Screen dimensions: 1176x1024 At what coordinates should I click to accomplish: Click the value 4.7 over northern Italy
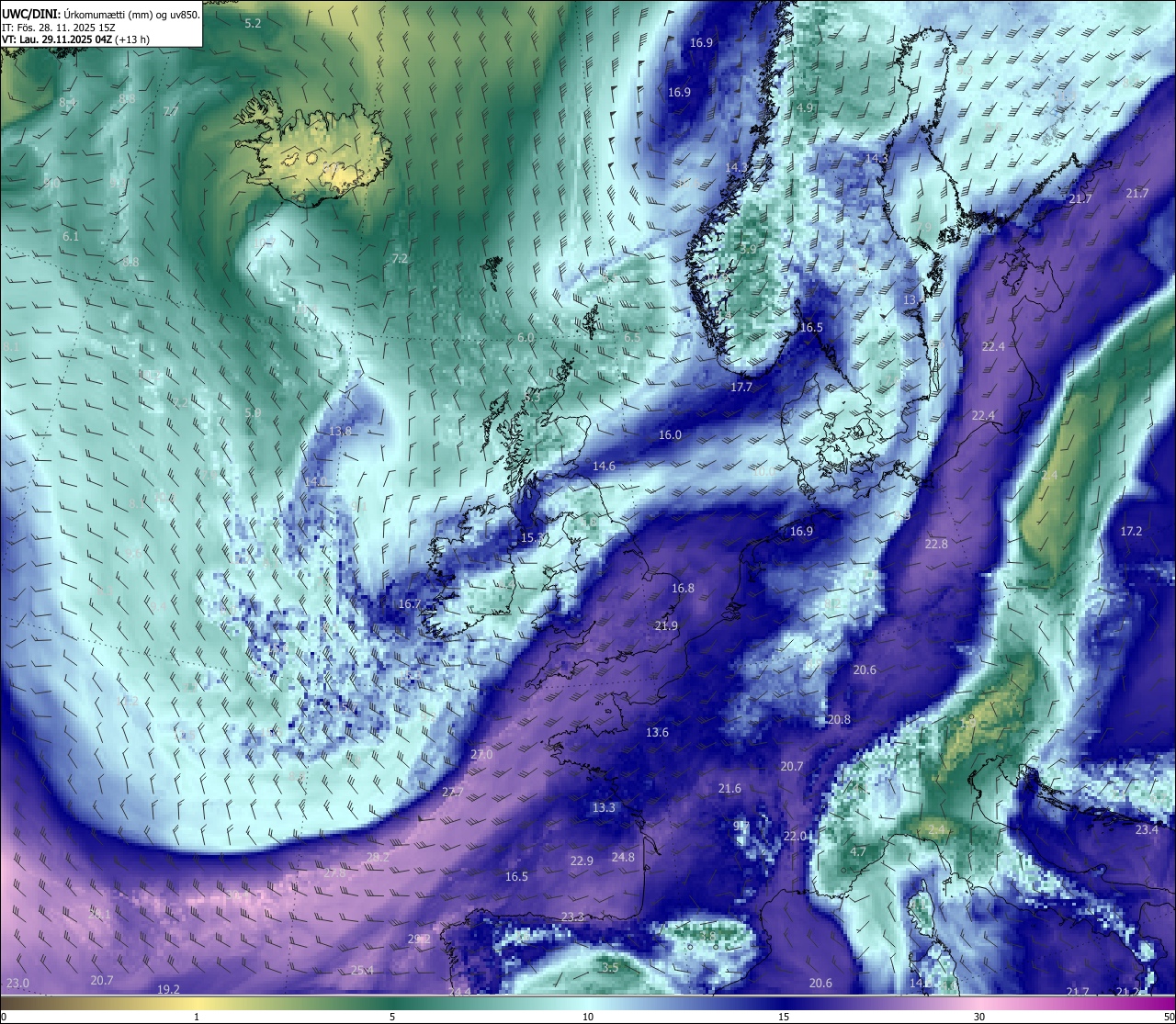pyautogui.click(x=858, y=851)
